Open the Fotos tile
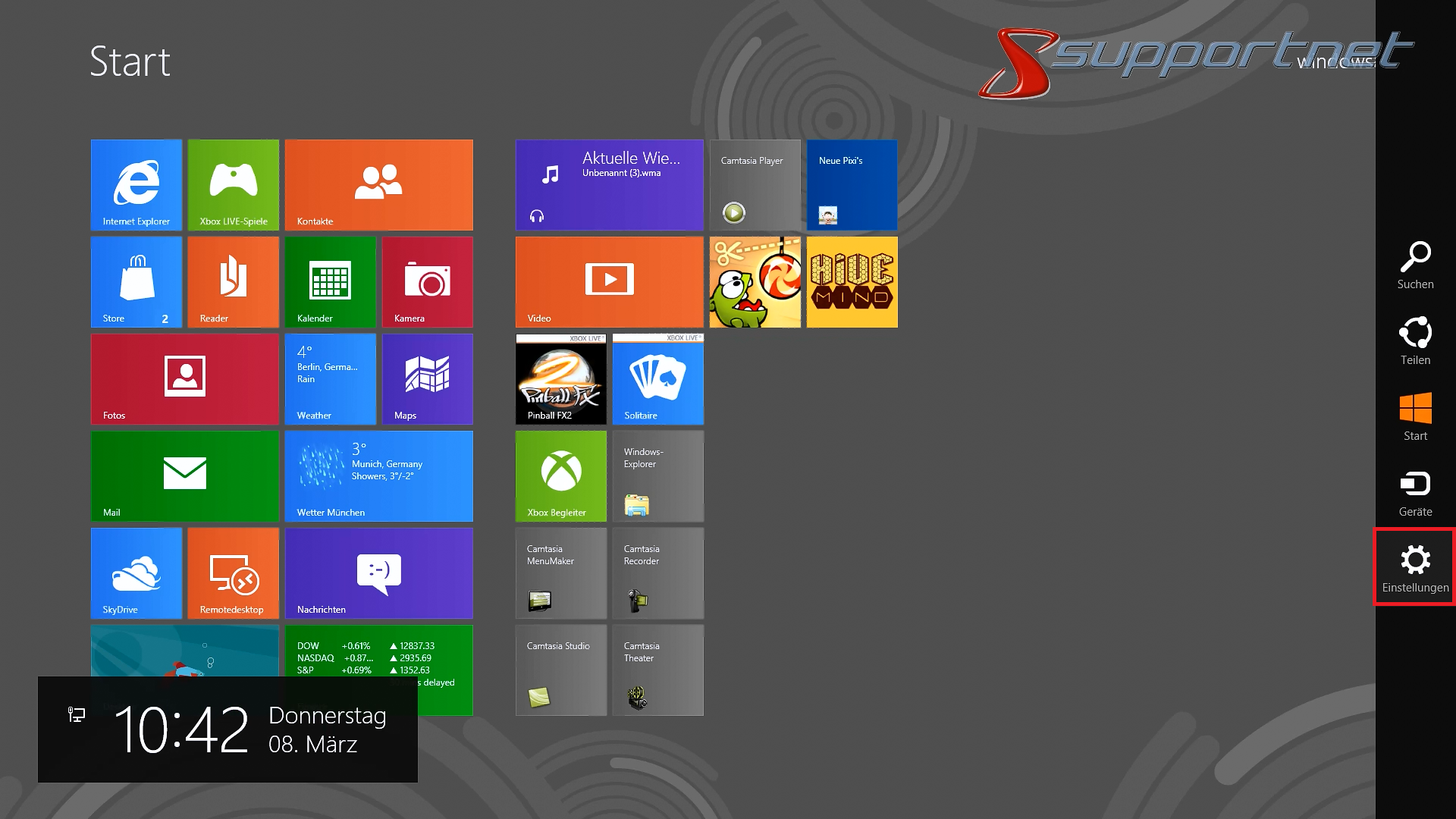Image resolution: width=1456 pixels, height=819 pixels. click(185, 379)
